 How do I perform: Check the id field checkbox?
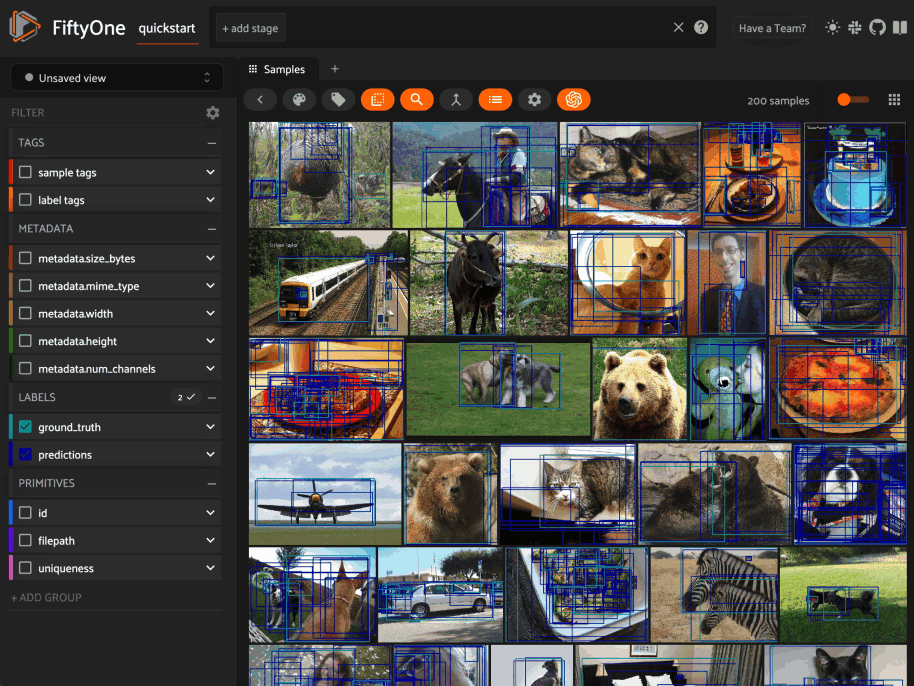(x=25, y=512)
